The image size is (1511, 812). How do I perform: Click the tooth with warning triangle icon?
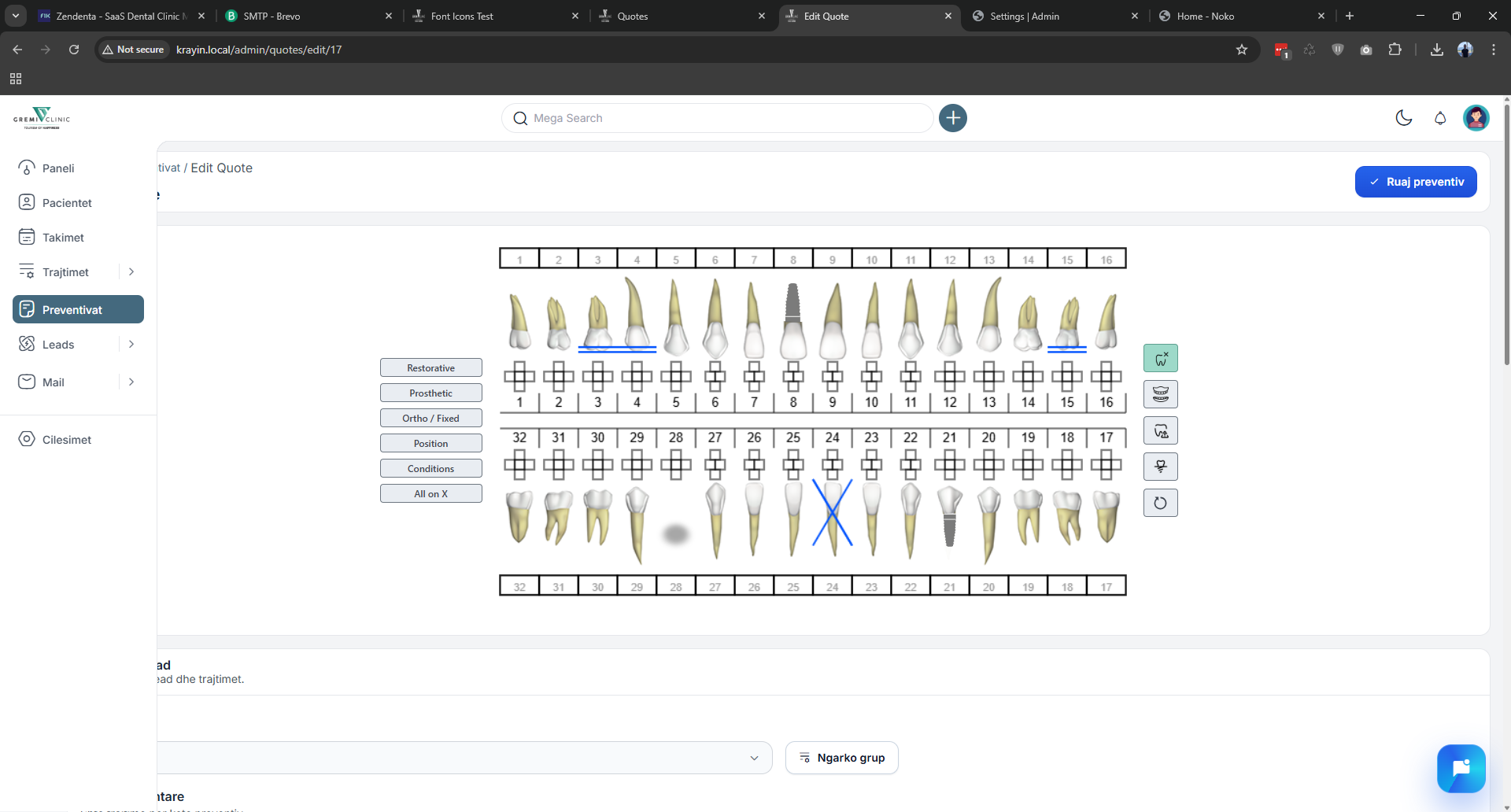pyautogui.click(x=1160, y=431)
